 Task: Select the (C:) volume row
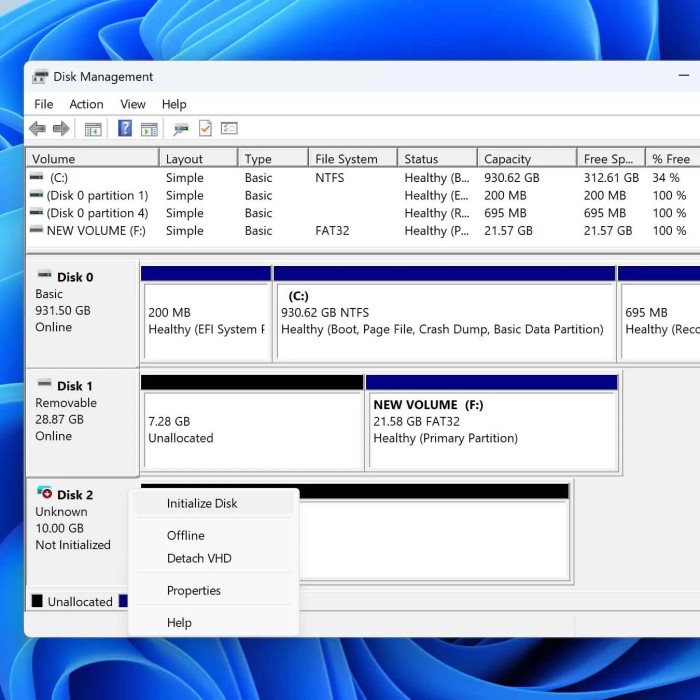[363, 178]
